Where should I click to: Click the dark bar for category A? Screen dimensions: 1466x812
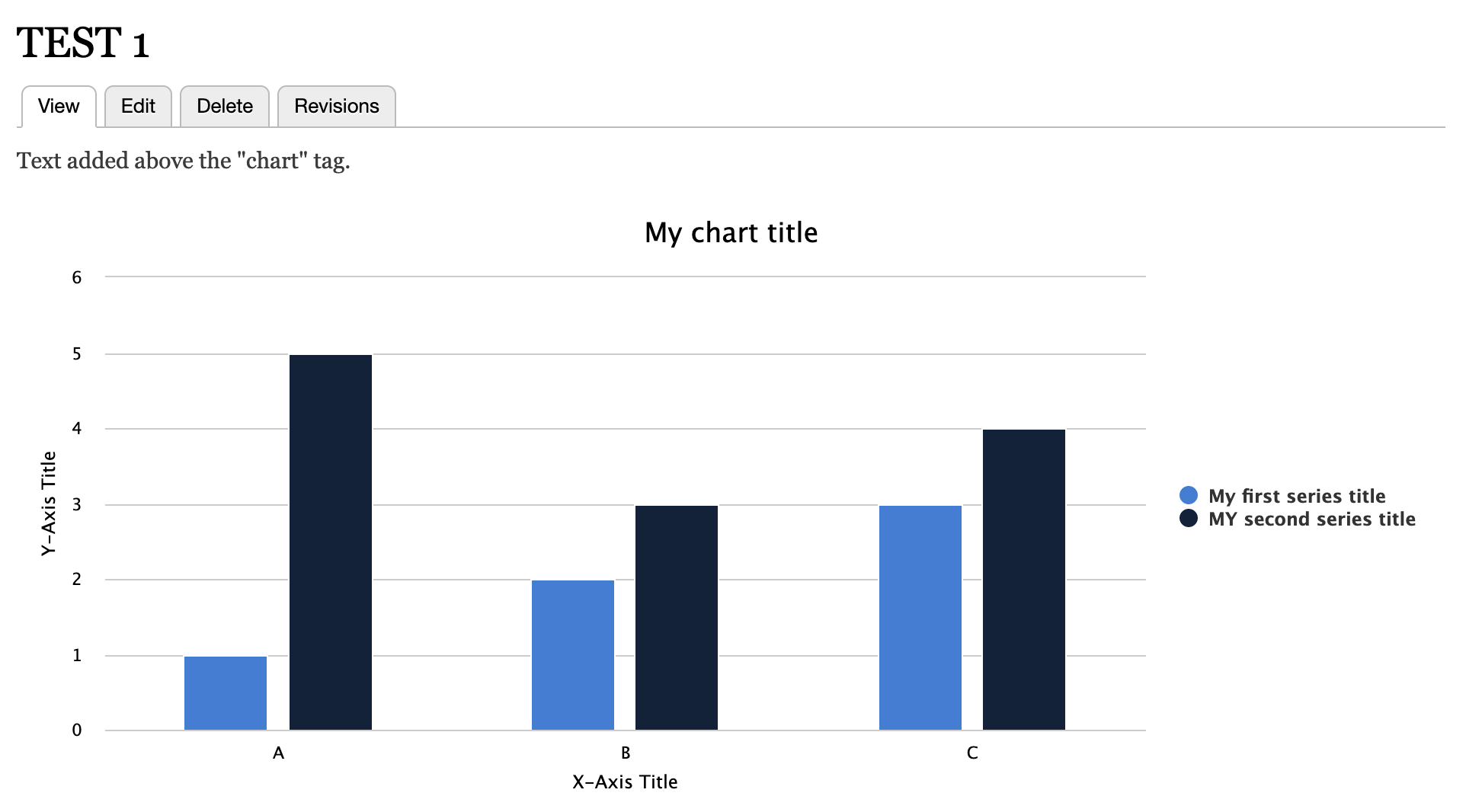click(x=331, y=542)
